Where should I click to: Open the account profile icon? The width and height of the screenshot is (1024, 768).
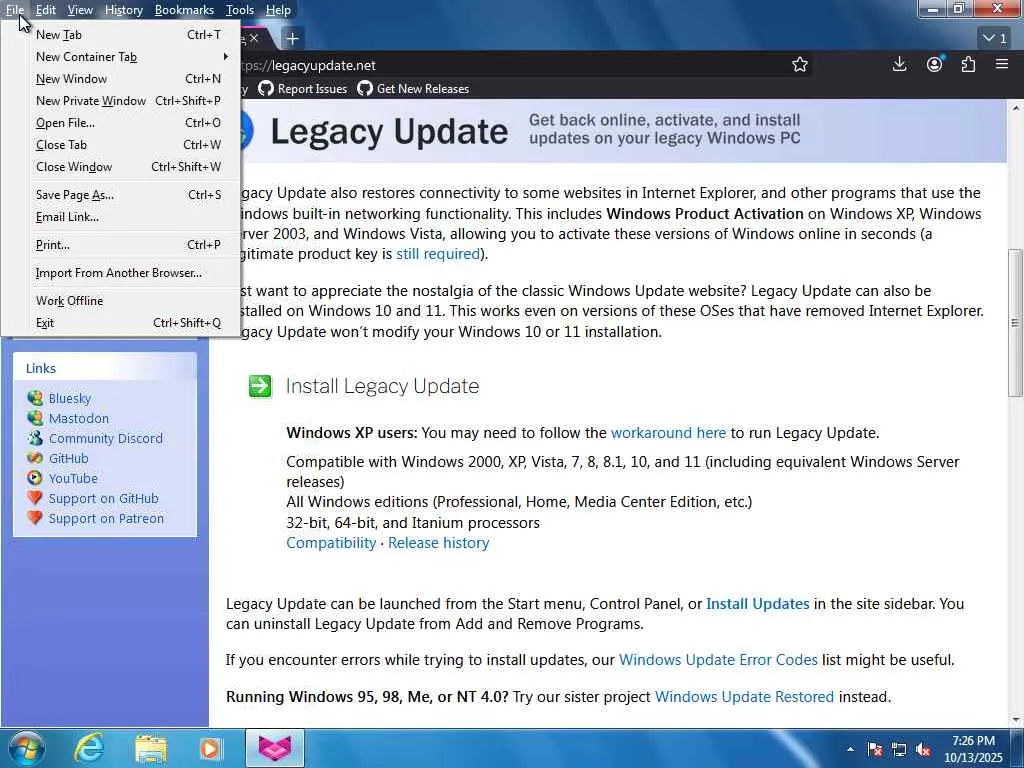click(935, 64)
